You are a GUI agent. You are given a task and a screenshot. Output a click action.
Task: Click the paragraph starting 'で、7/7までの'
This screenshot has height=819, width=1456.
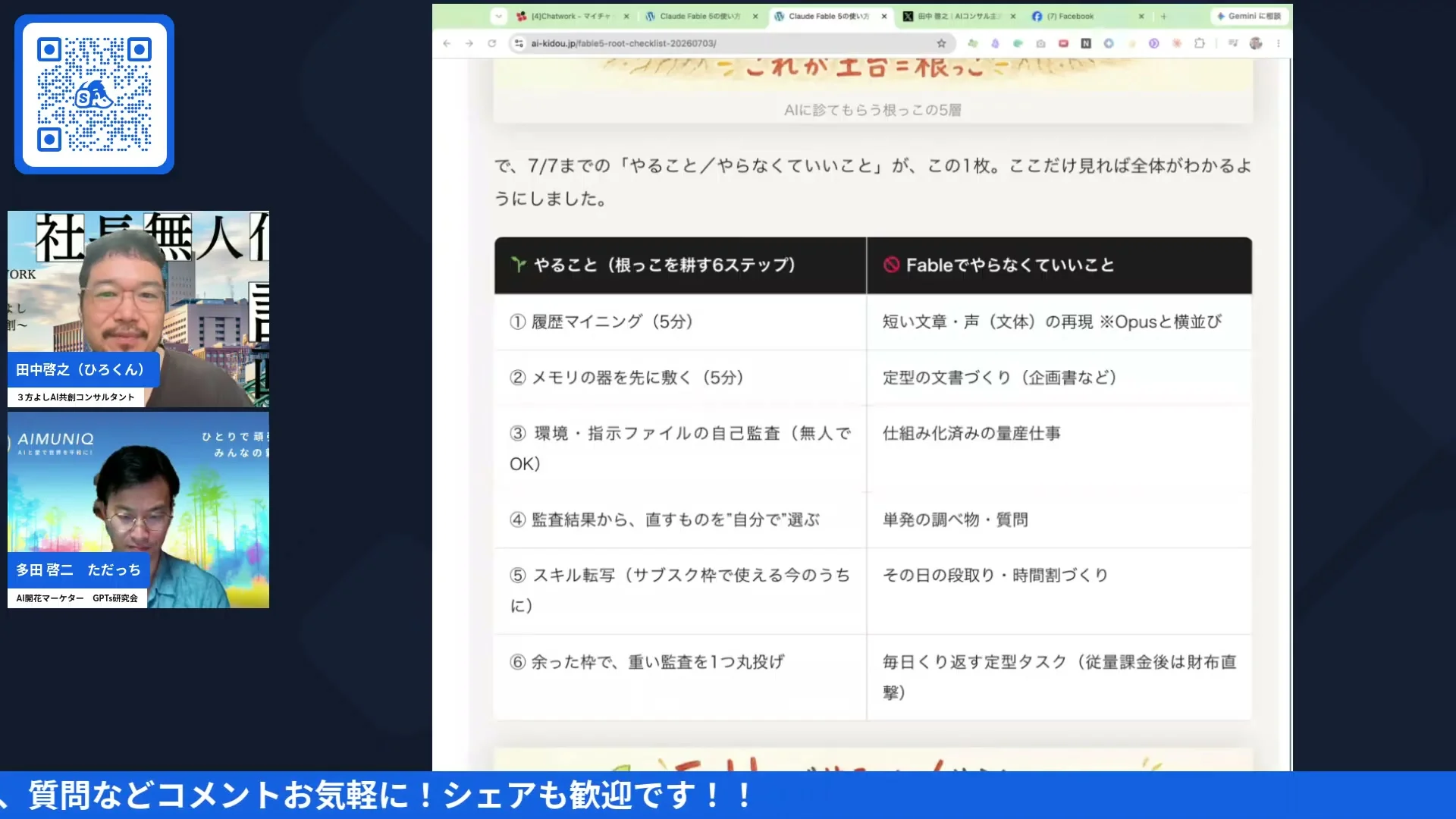click(x=872, y=182)
